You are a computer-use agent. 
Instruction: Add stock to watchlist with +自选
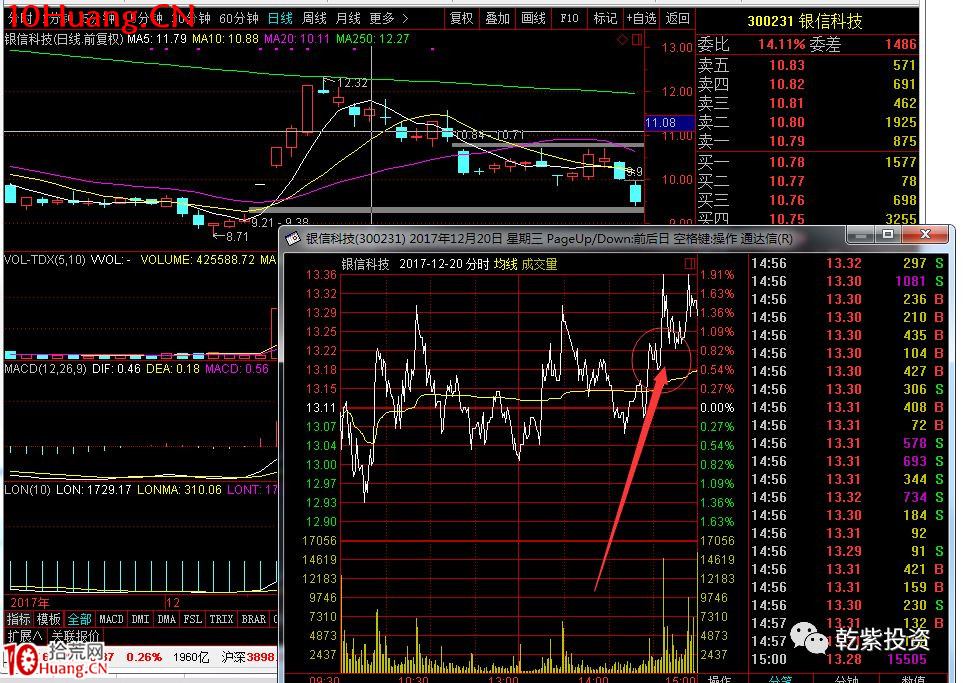coord(641,18)
